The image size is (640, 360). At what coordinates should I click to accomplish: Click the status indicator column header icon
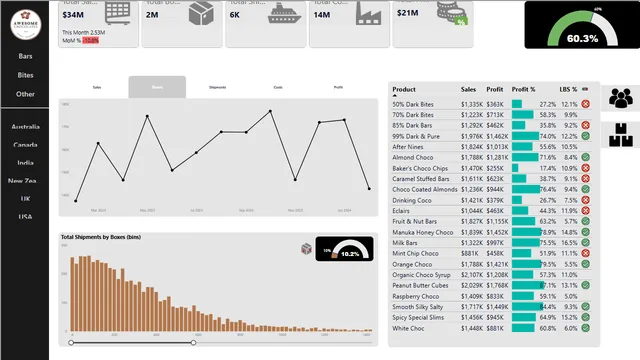(x=585, y=89)
